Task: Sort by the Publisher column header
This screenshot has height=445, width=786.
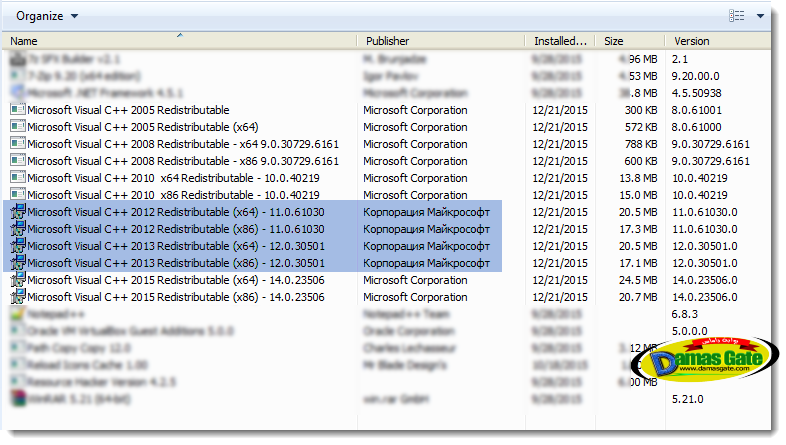Action: tap(387, 41)
